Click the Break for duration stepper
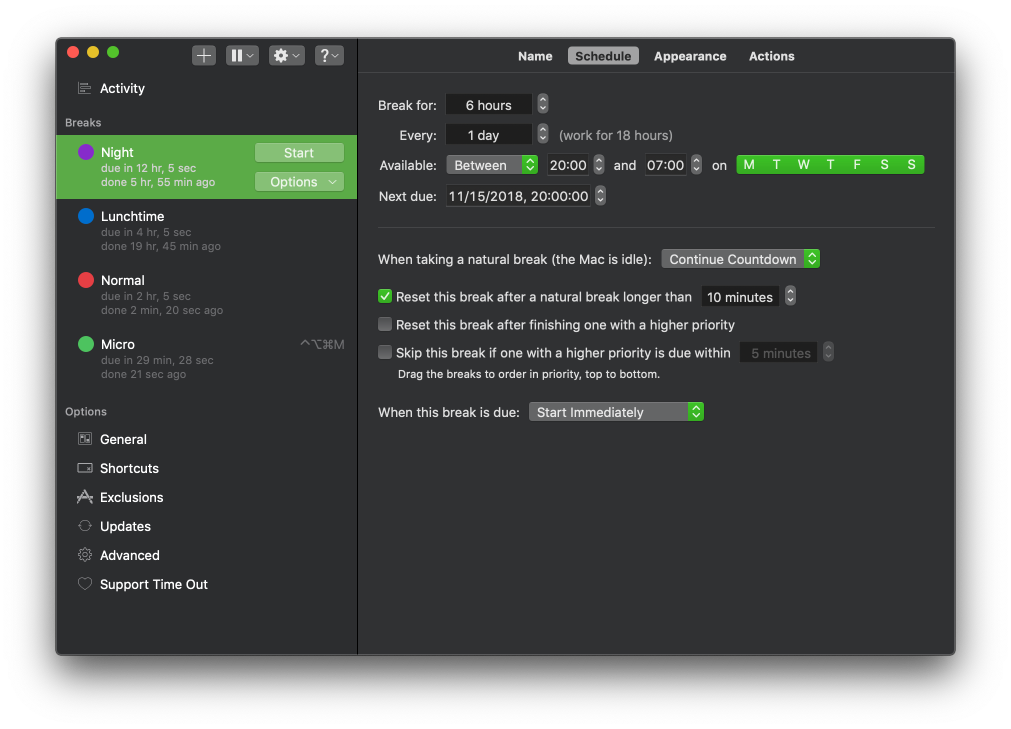 pyautogui.click(x=543, y=104)
